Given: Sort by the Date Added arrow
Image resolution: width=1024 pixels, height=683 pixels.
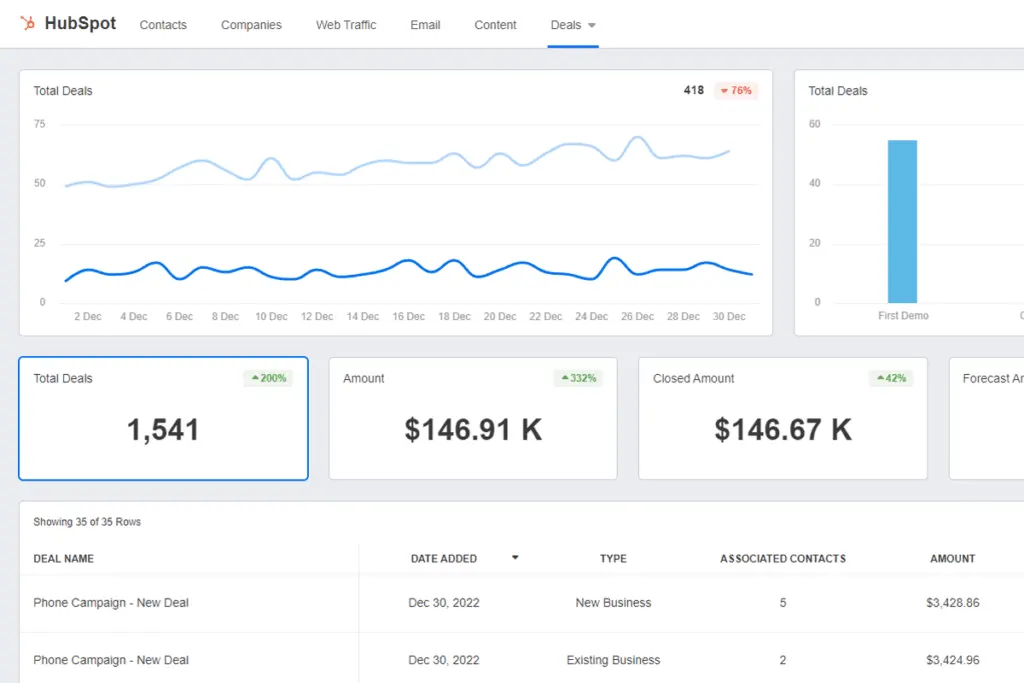Looking at the screenshot, I should (515, 558).
